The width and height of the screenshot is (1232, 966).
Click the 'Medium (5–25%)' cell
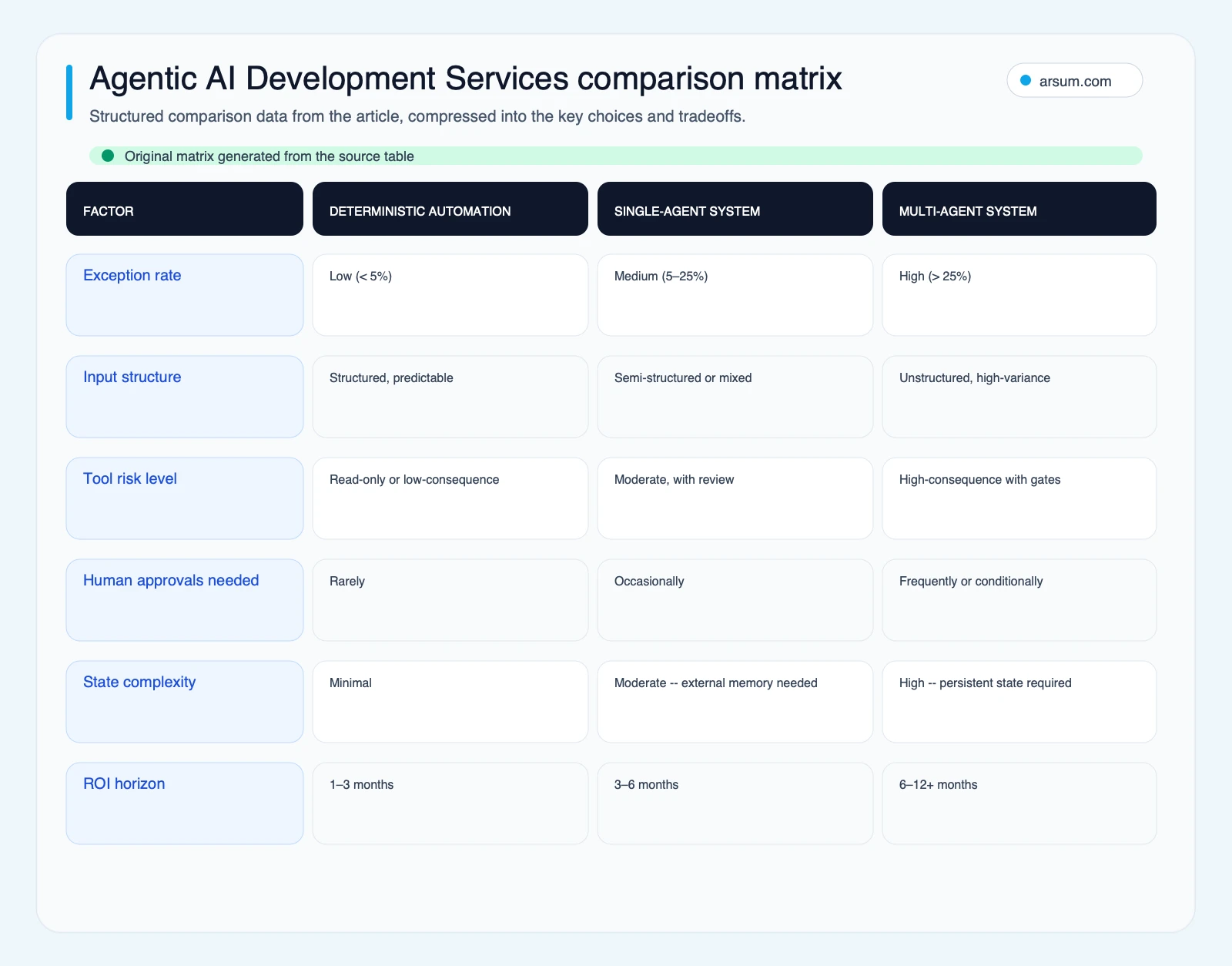tap(735, 295)
